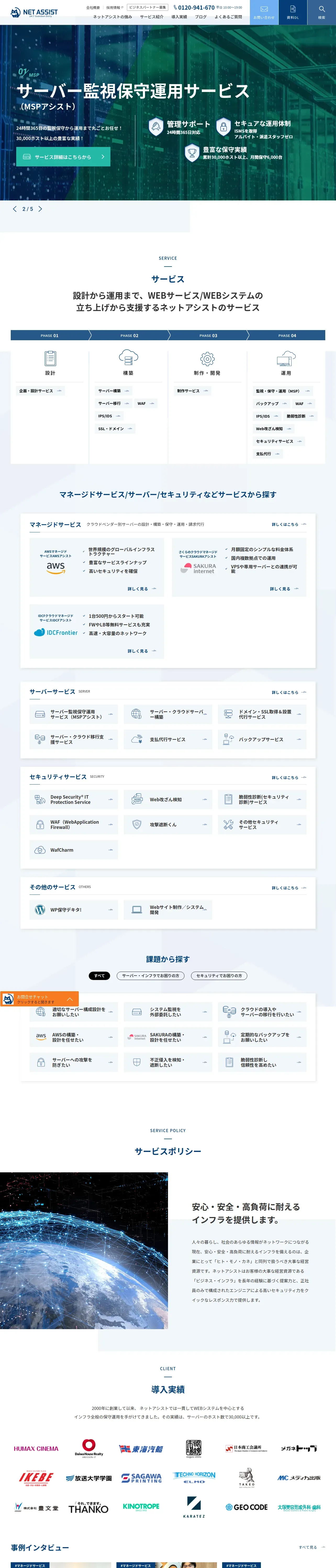Image resolution: width=336 pixels, height=1568 pixels.
Task: Open 導入実績 menu item
Action: coord(179,17)
